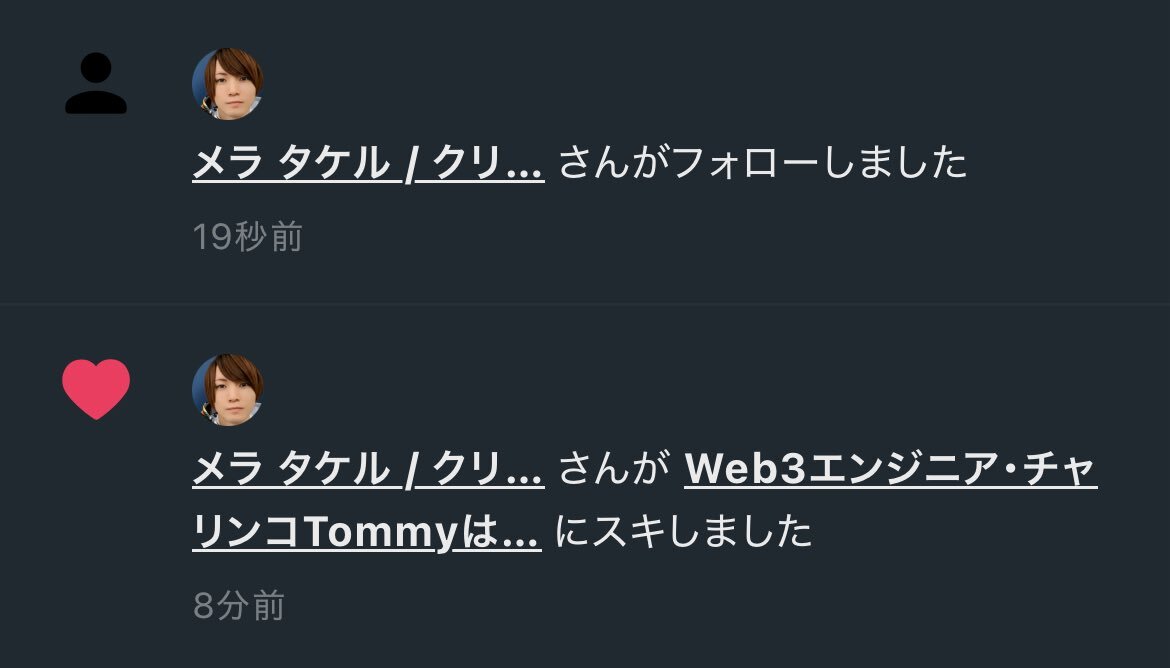Click the 8分前 timestamp
The height and width of the screenshot is (668, 1170).
(x=239, y=605)
